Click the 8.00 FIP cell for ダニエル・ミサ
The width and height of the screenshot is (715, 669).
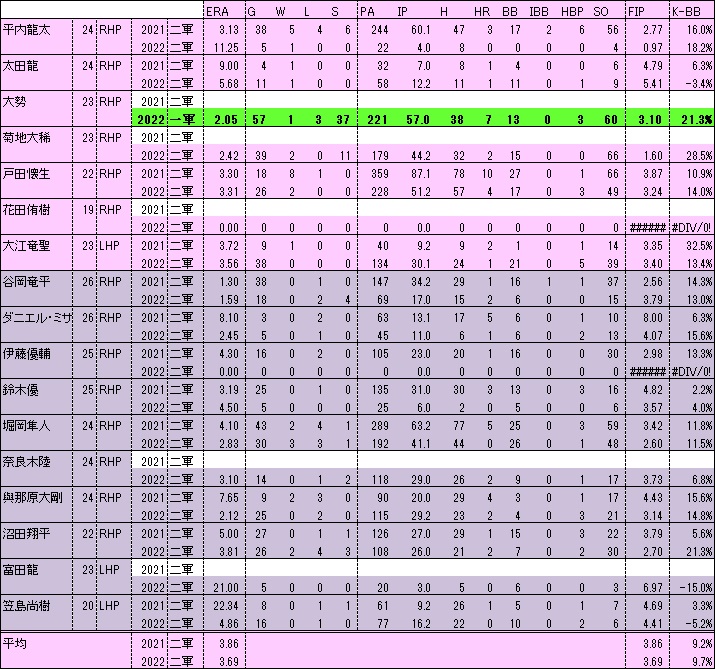653,318
